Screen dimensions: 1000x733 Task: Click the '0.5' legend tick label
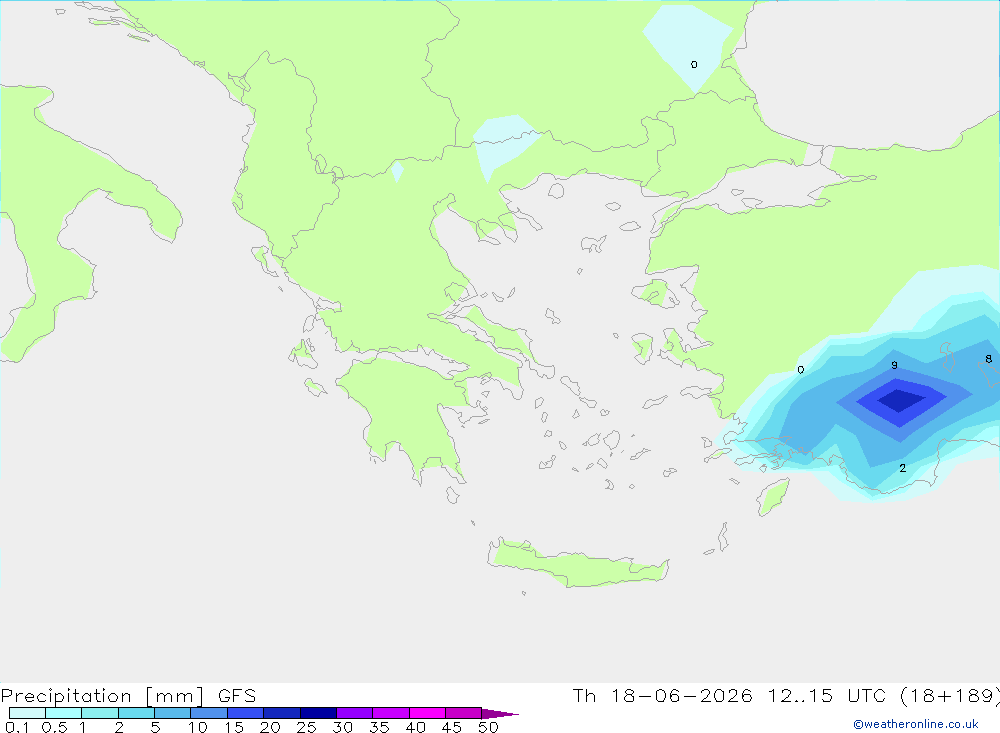tap(54, 727)
